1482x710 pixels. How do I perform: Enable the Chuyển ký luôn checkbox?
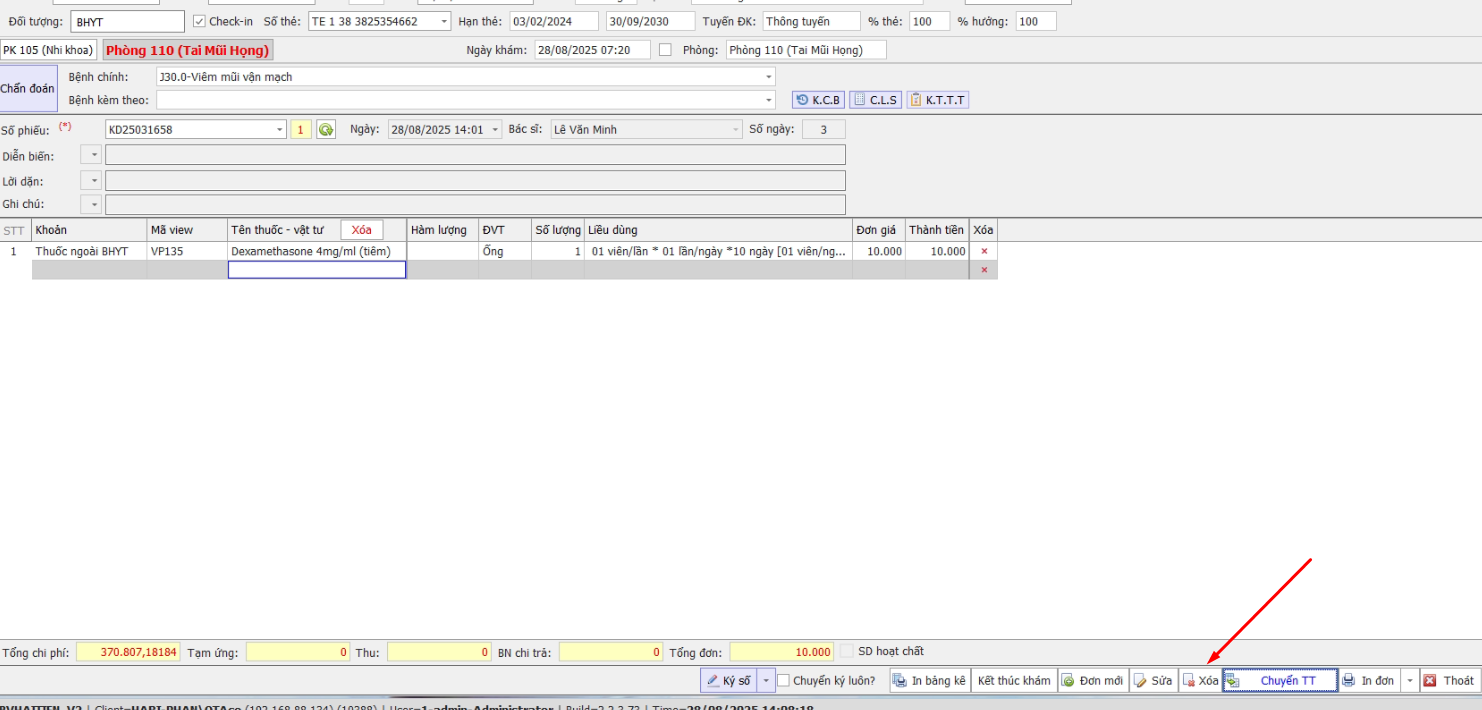click(784, 681)
